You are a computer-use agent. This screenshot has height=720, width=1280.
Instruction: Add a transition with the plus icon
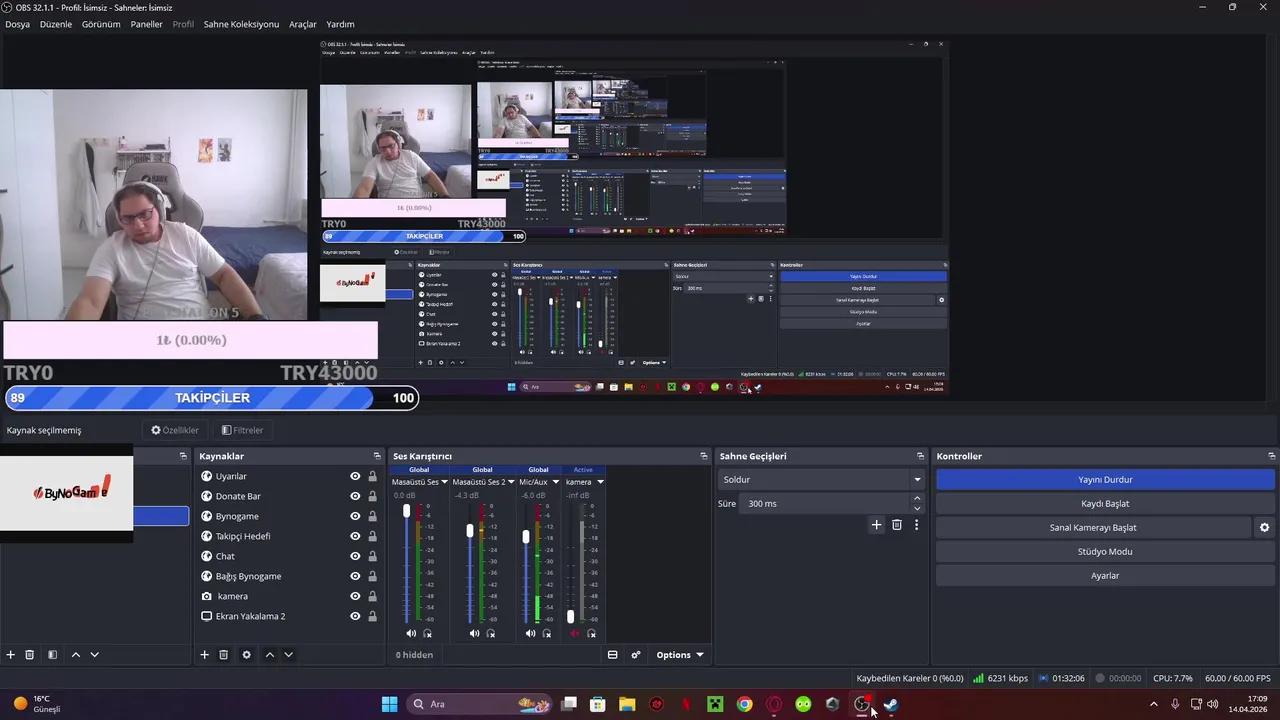tap(877, 525)
